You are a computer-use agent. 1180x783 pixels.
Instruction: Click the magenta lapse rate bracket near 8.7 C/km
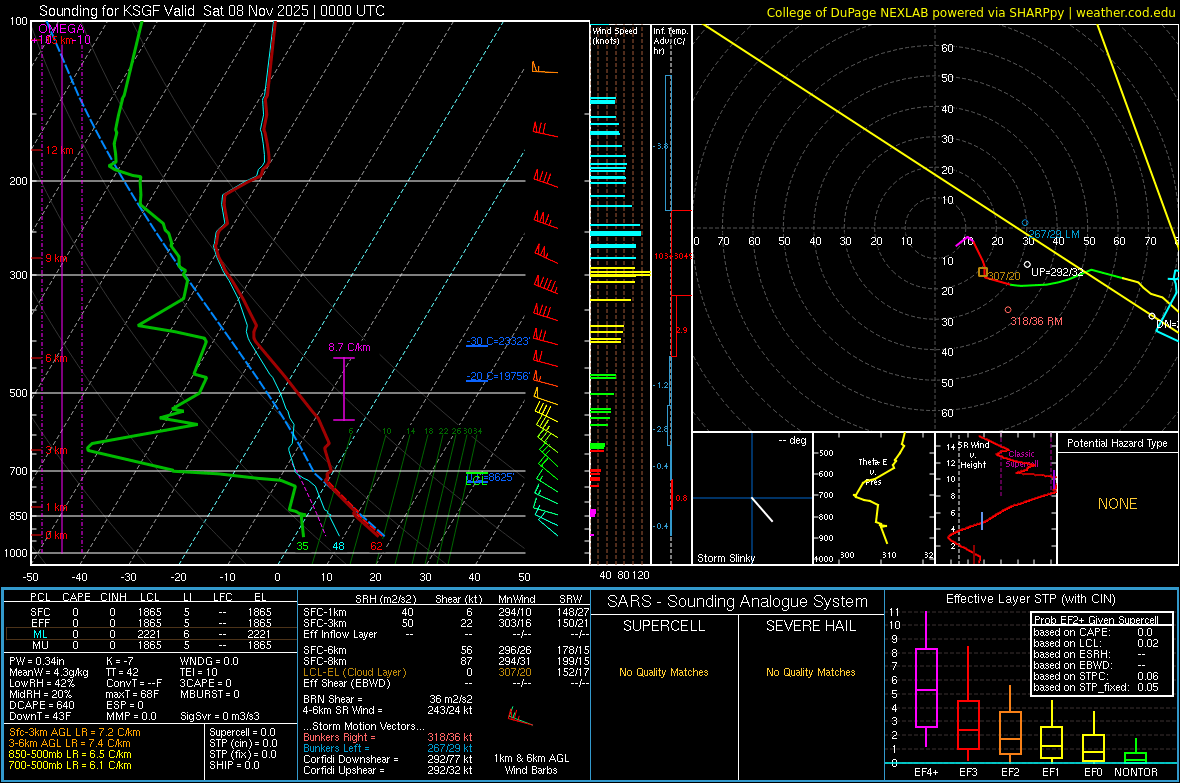click(344, 389)
